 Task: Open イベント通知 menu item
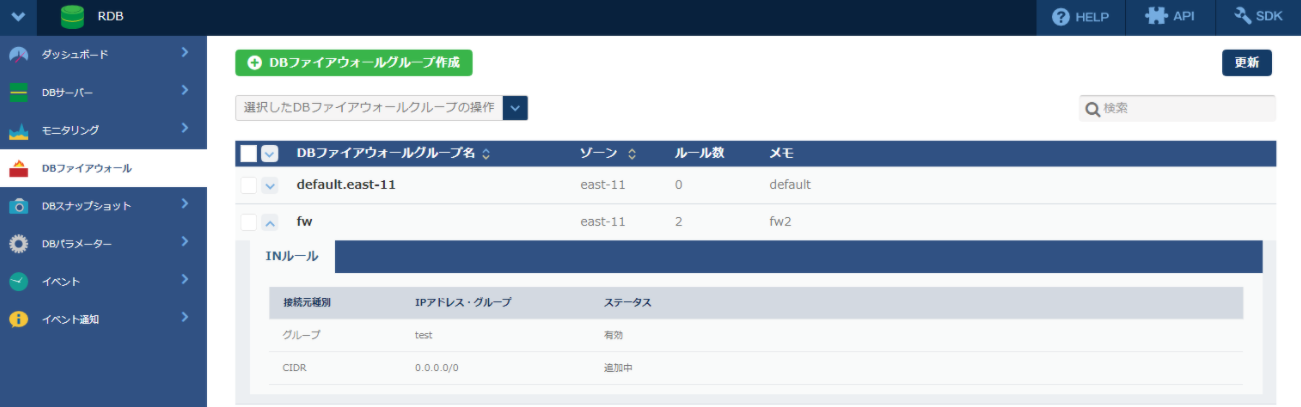pos(103,320)
